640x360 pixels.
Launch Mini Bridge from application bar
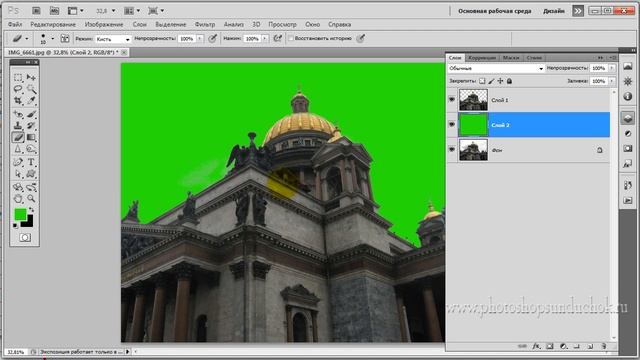(x=54, y=11)
